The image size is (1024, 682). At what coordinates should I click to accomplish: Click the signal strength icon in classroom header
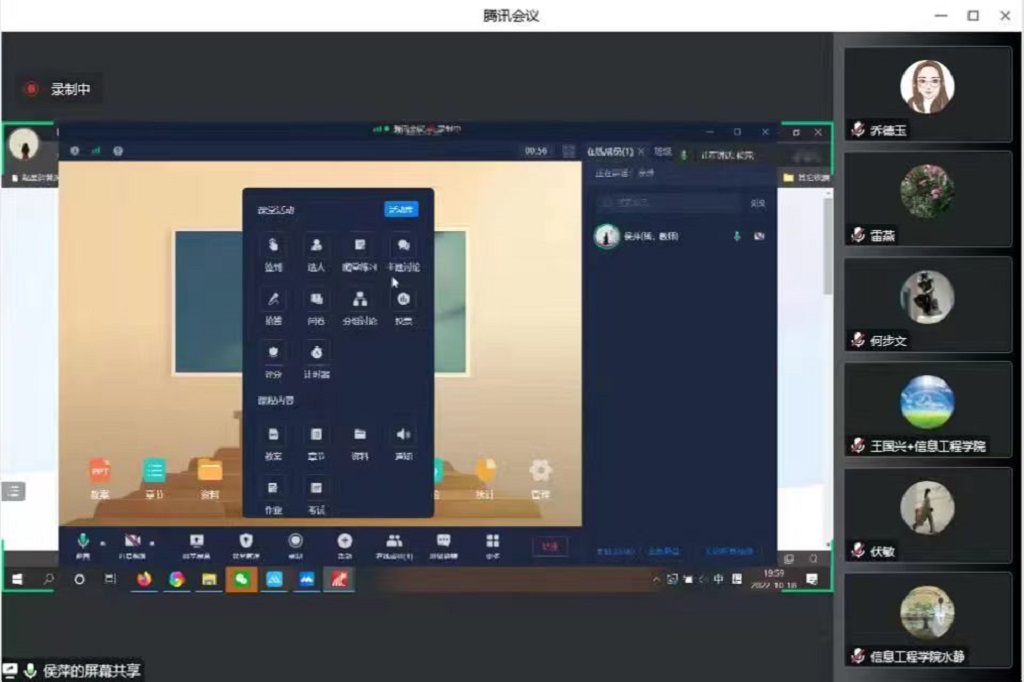(x=96, y=151)
